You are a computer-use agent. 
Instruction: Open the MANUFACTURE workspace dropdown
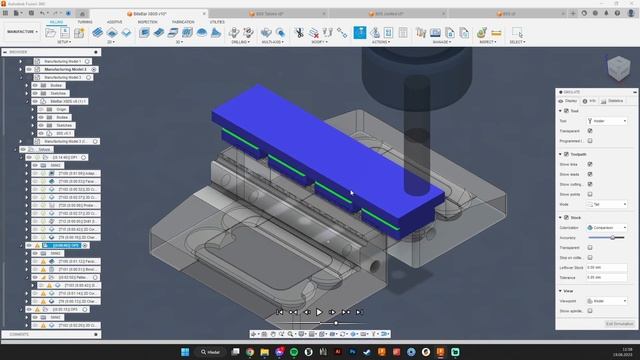coord(22,32)
